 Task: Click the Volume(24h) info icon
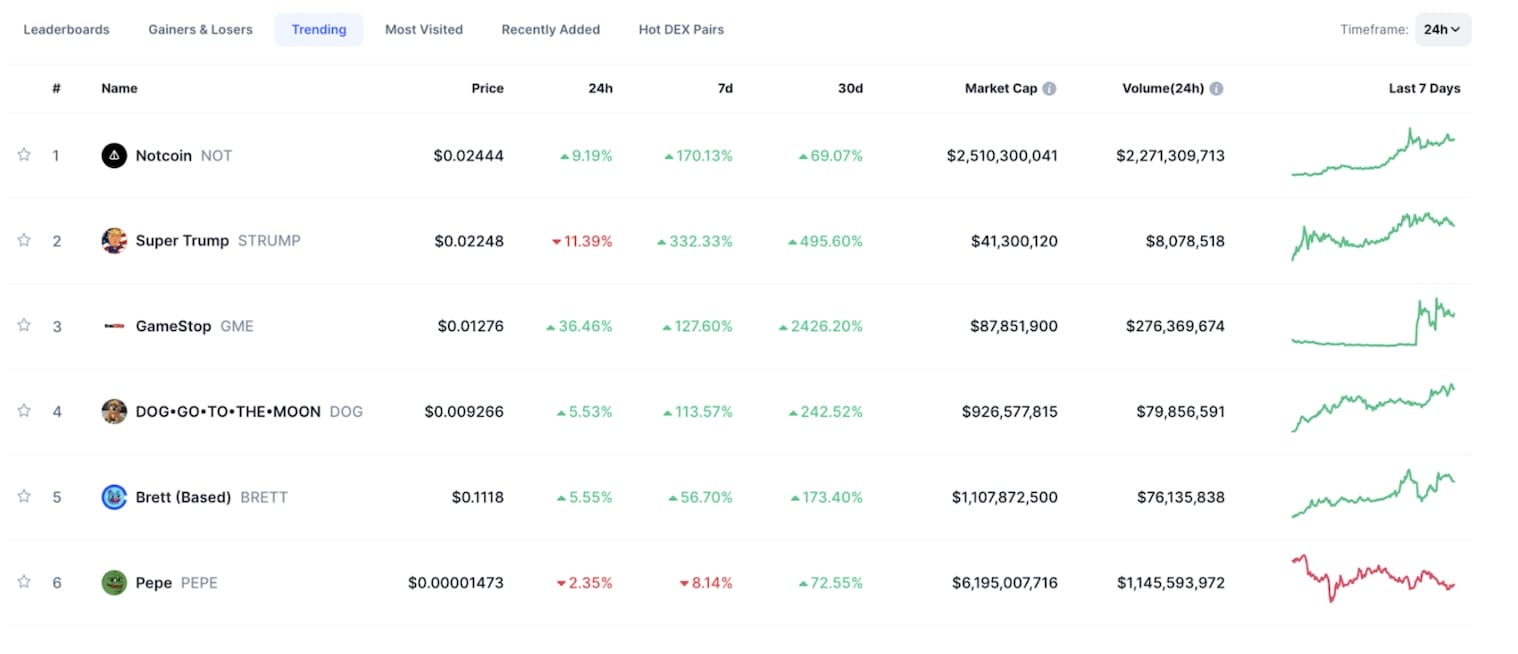[x=1216, y=88]
